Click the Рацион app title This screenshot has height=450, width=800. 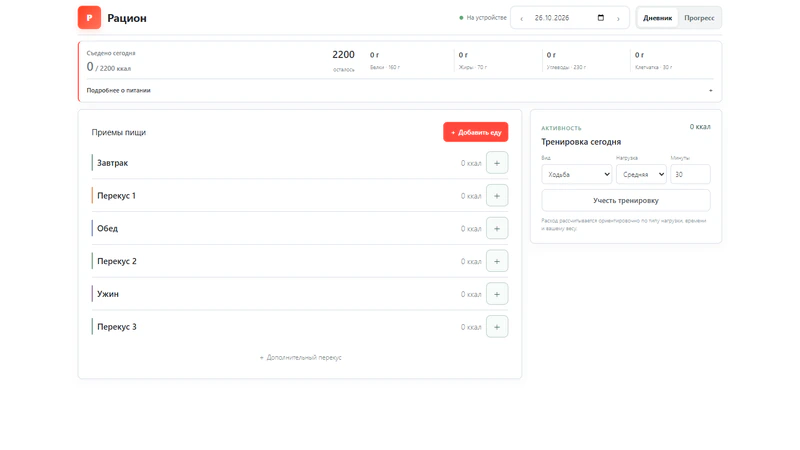127,18
